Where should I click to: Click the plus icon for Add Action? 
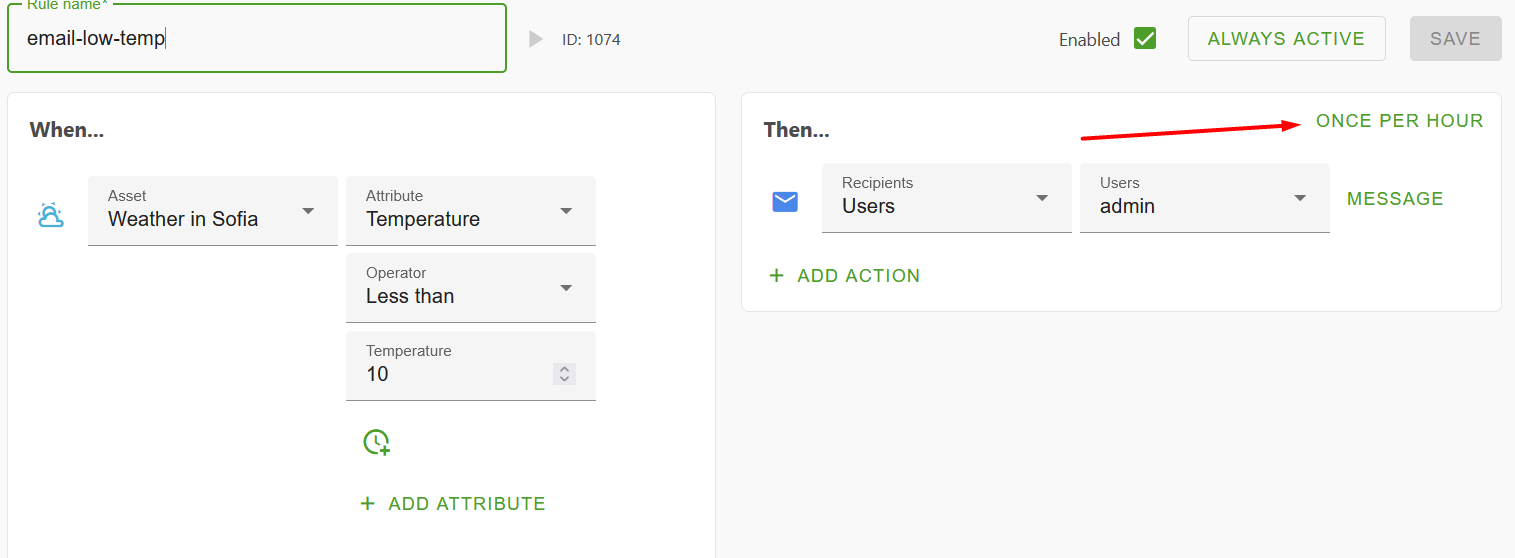[776, 276]
